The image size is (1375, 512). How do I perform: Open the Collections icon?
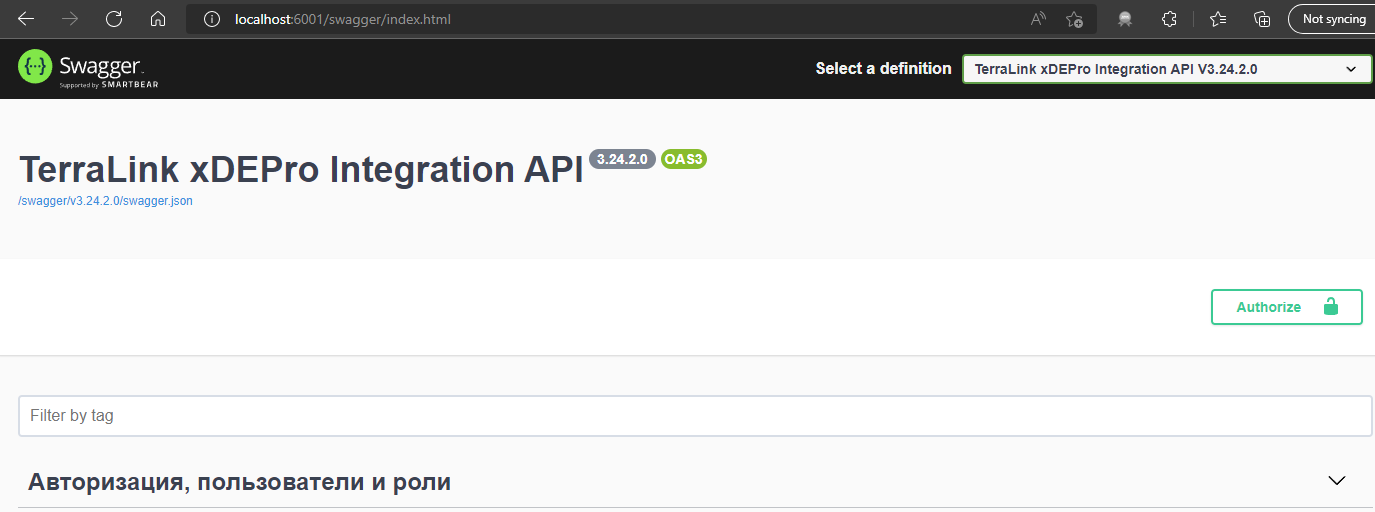[x=1262, y=19]
